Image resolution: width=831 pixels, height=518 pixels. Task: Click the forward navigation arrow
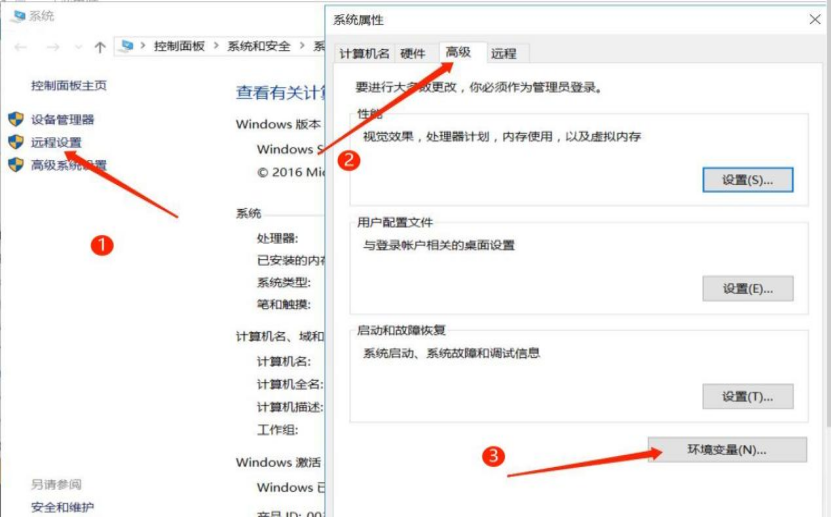click(x=52, y=47)
